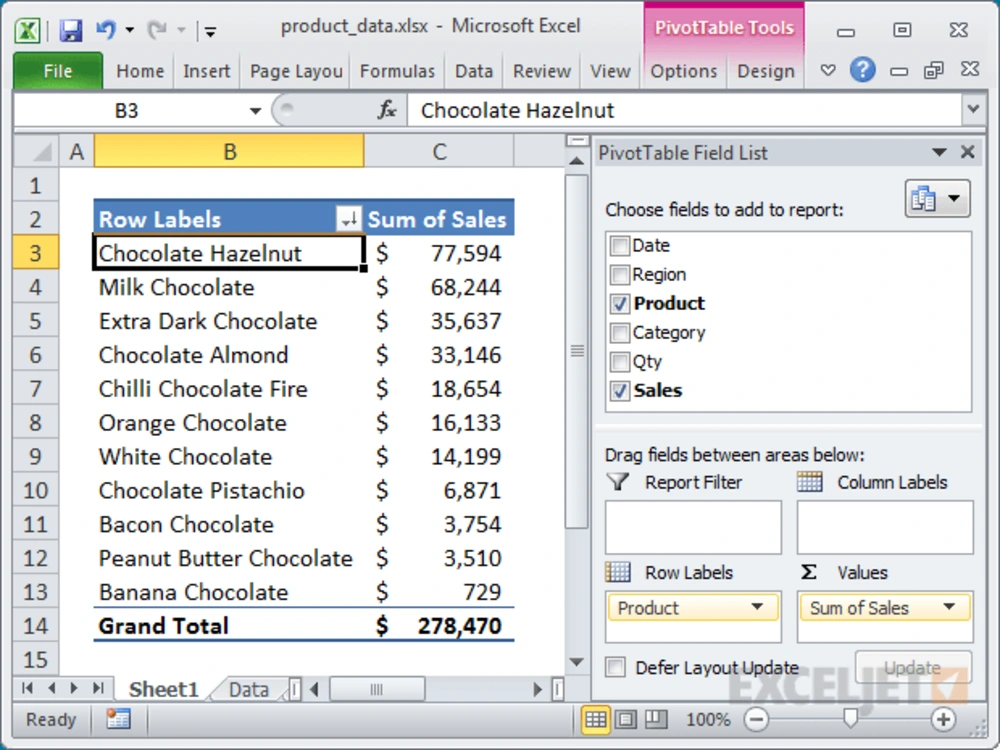Click the Save icon

tap(70, 30)
